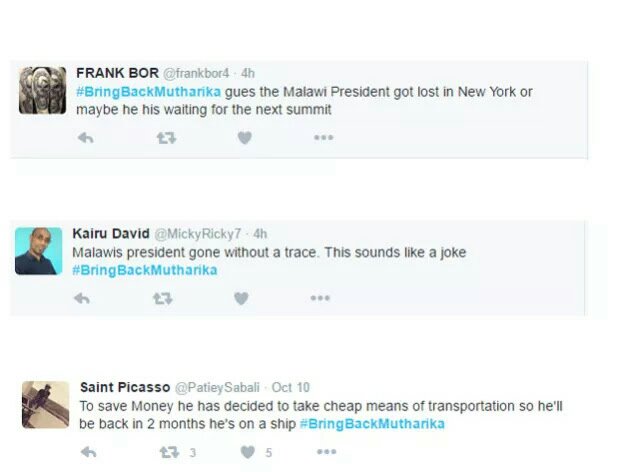Like FRANK BOR's tweet
This screenshot has height=472, width=620.
[244, 138]
